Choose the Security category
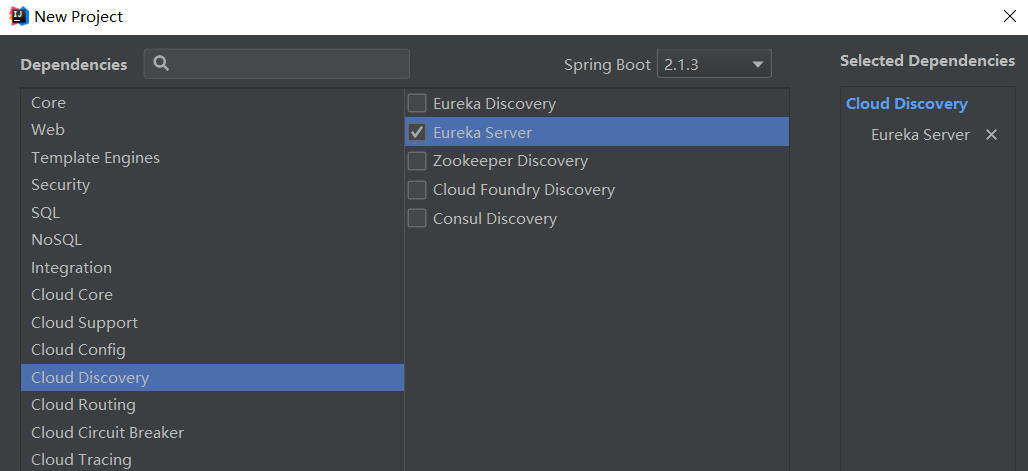Screen dimensions: 1028x471 212,185
